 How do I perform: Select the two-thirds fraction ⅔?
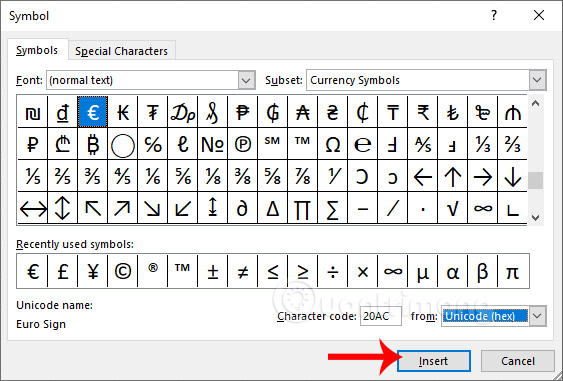(x=512, y=144)
